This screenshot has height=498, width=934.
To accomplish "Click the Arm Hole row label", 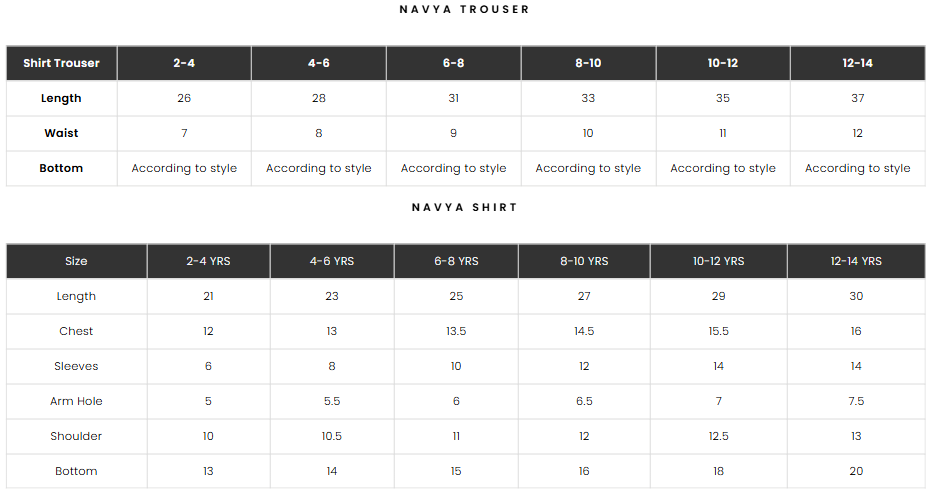I will tap(76, 401).
